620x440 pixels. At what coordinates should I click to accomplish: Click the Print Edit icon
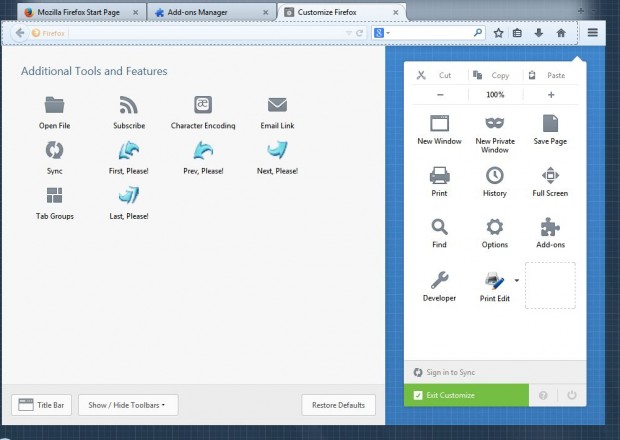point(494,281)
